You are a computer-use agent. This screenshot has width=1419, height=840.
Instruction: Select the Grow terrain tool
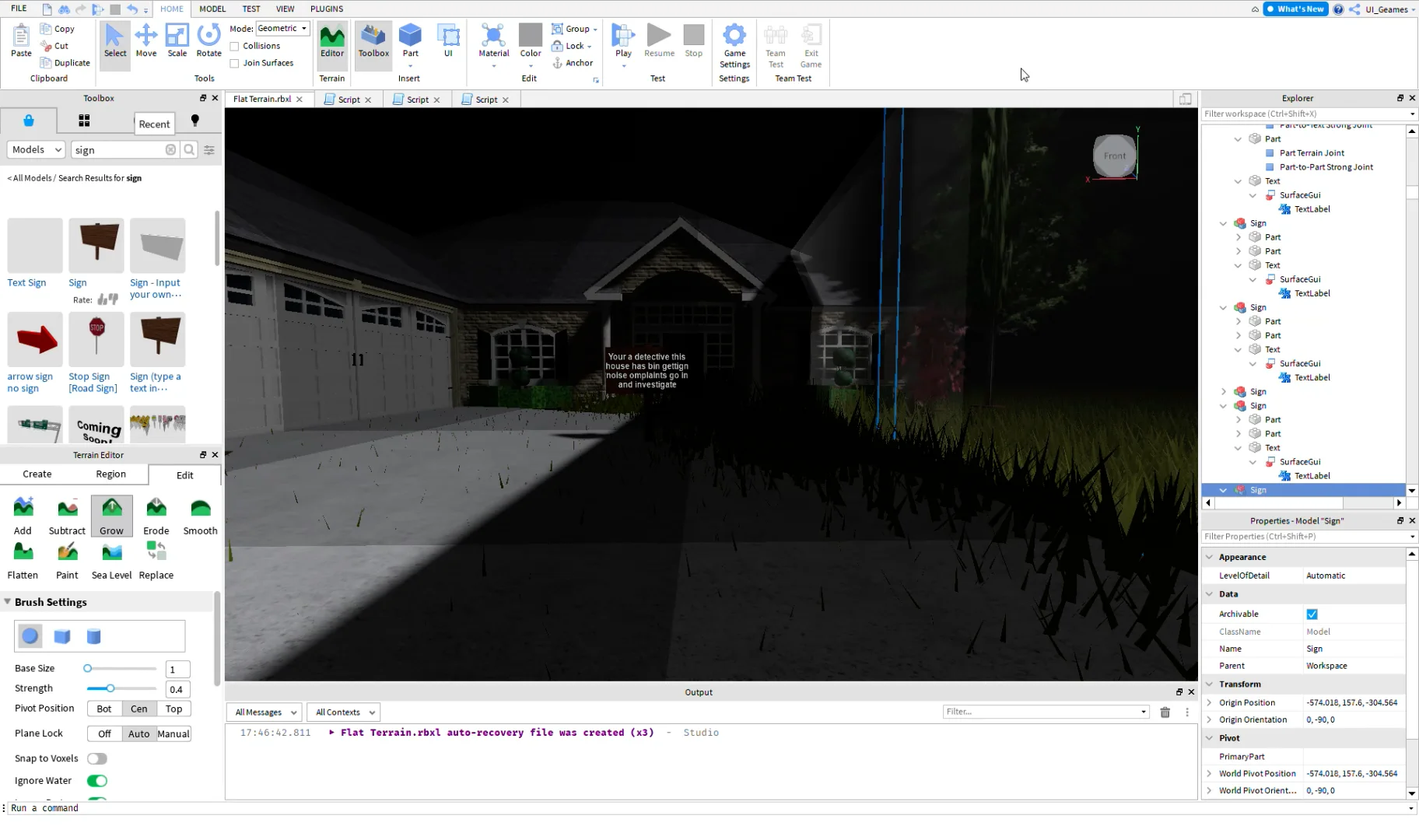click(111, 516)
